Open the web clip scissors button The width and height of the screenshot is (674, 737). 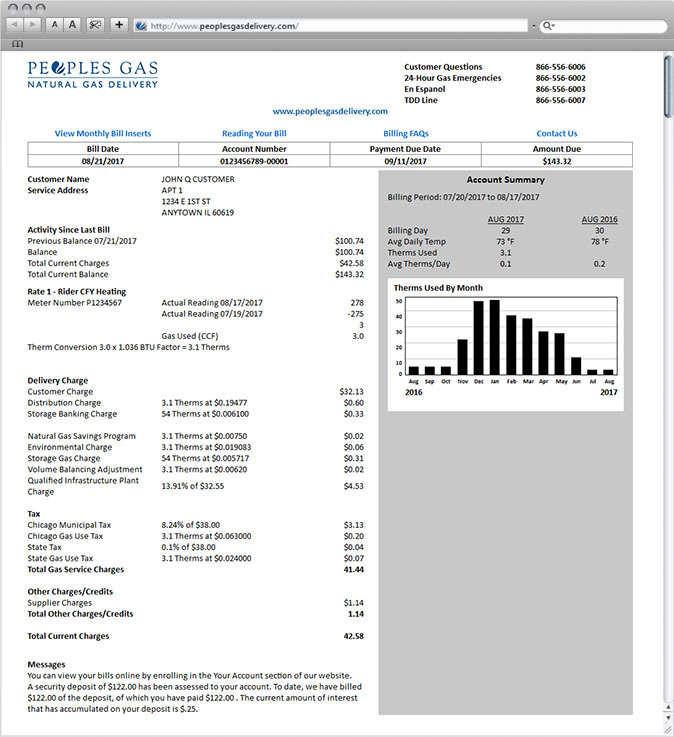tap(95, 24)
